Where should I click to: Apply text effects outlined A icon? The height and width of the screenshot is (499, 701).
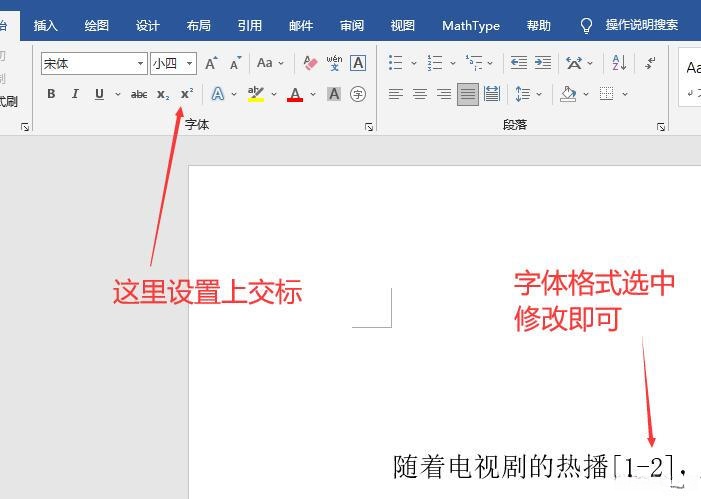pos(218,94)
